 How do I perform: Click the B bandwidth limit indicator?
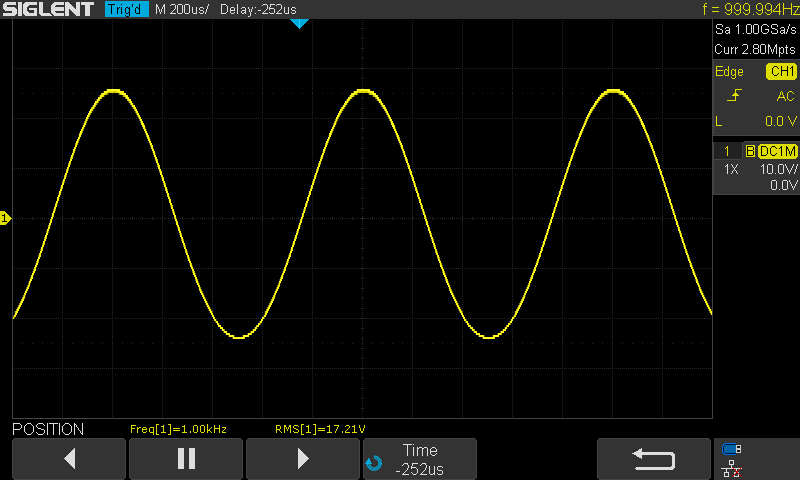750,151
